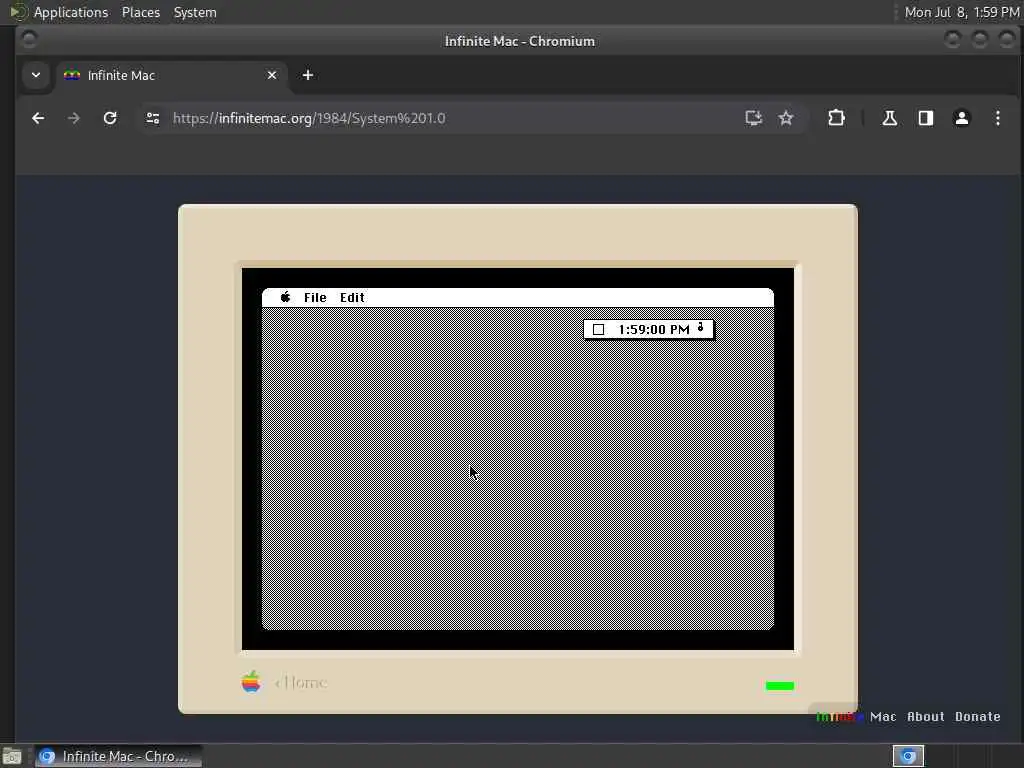Click the green power indicator light
1024x768 pixels.
coord(780,686)
